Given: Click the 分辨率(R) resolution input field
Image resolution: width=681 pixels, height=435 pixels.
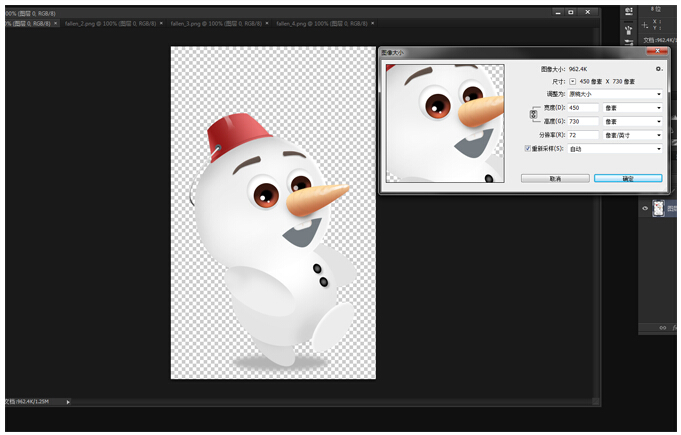Looking at the screenshot, I should point(583,135).
